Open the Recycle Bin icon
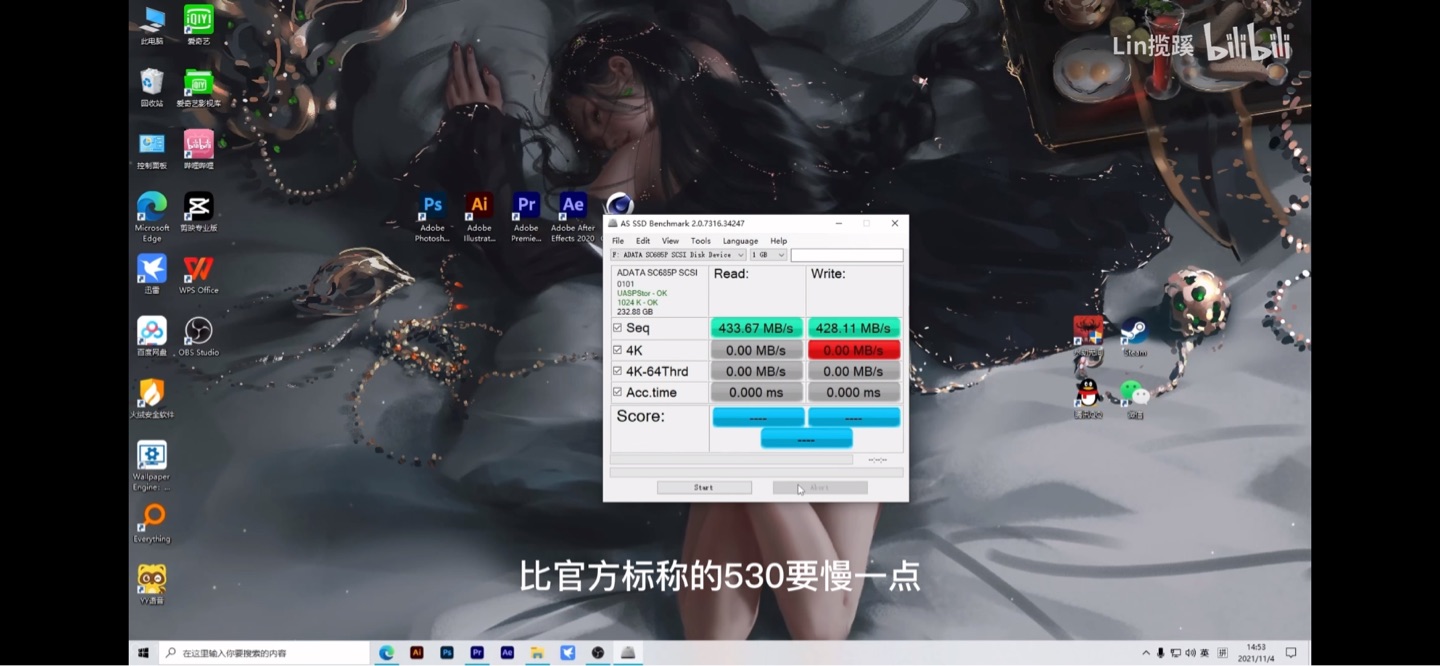The height and width of the screenshot is (666, 1440). tap(152, 86)
